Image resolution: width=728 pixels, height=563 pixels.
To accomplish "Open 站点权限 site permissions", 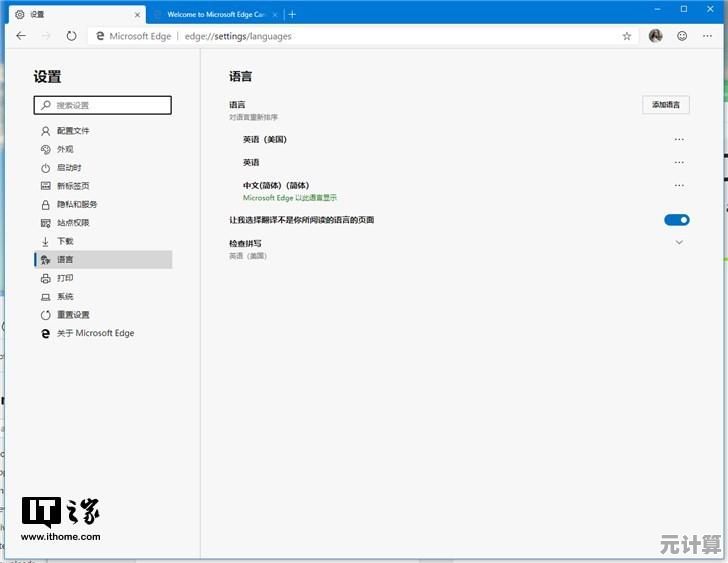I will [103, 223].
